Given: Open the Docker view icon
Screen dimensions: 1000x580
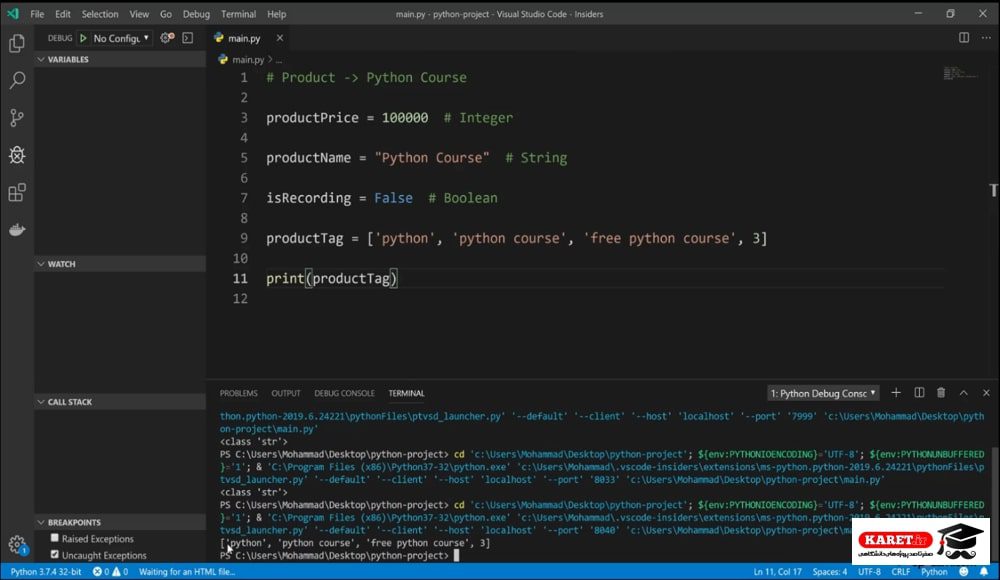Looking at the screenshot, I should (17, 230).
